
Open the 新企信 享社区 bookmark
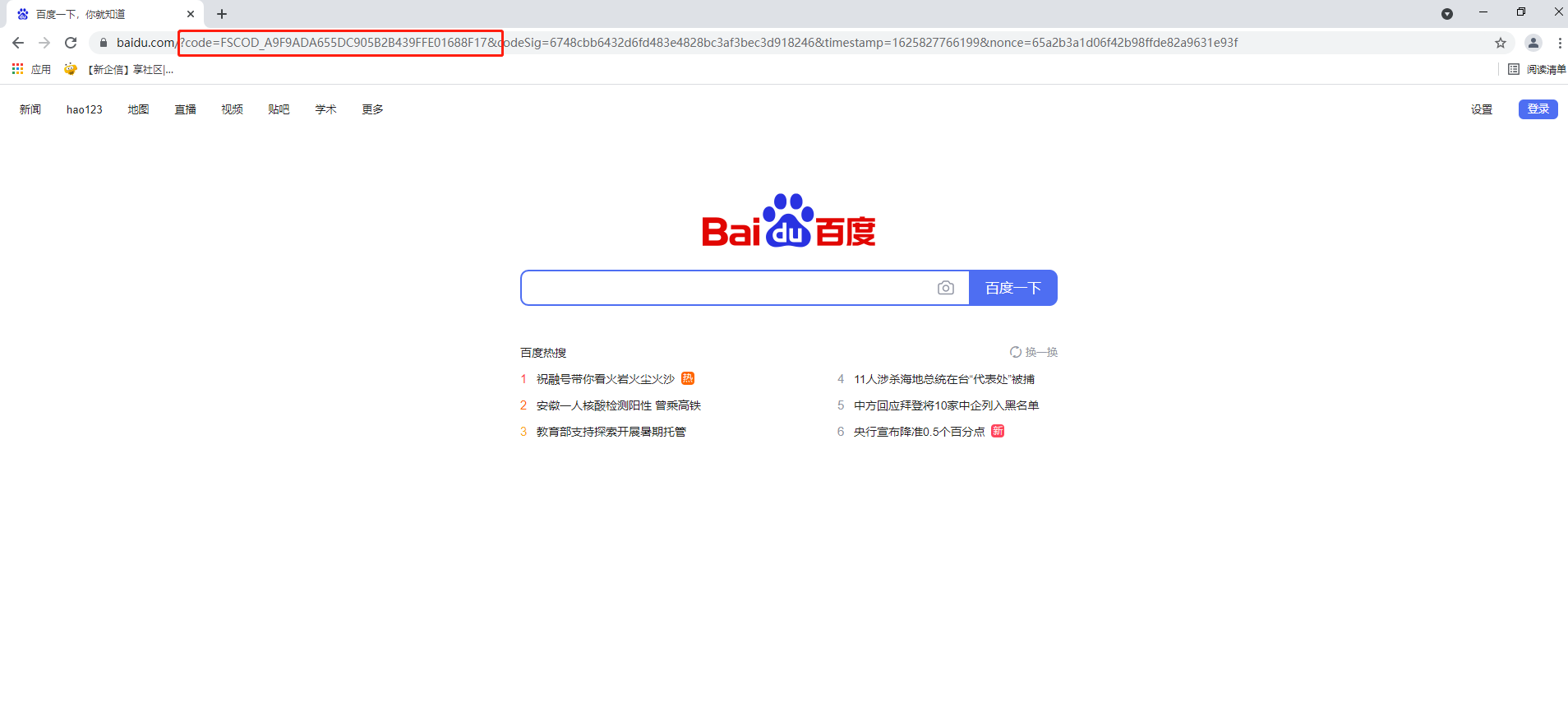pyautogui.click(x=119, y=69)
